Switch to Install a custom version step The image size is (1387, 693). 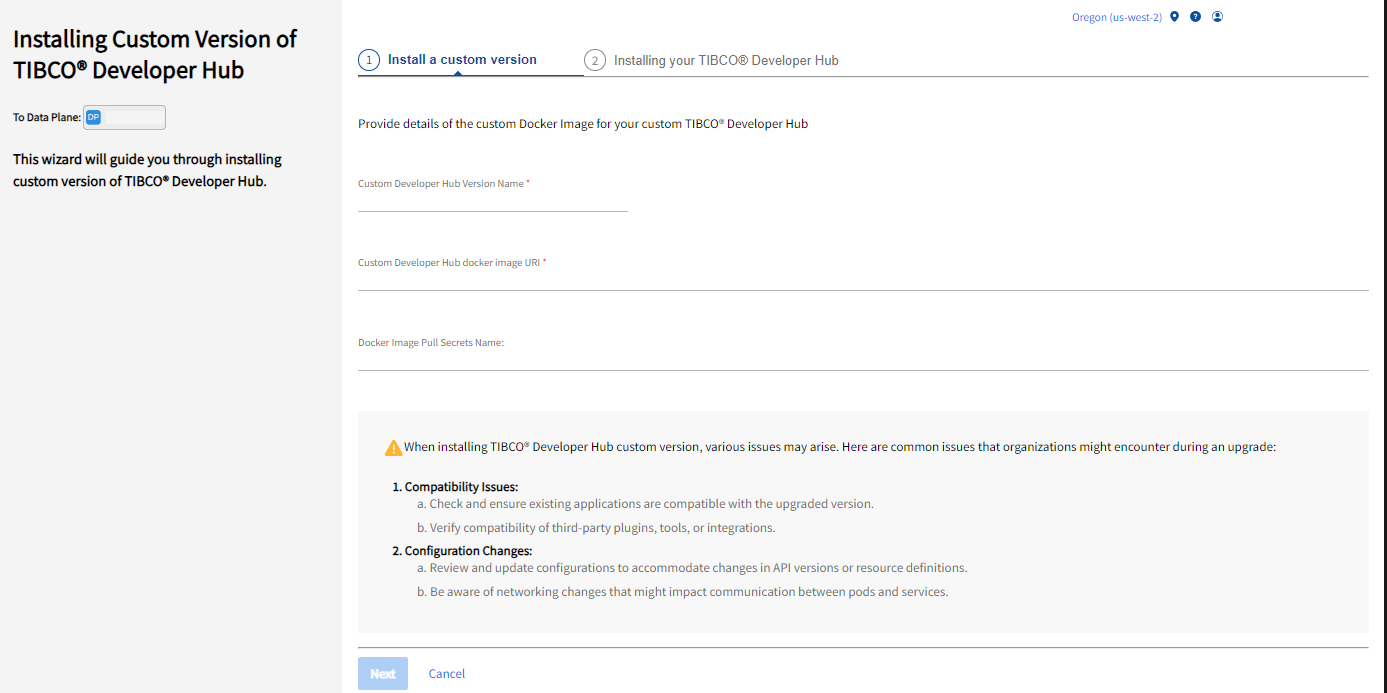click(x=462, y=60)
